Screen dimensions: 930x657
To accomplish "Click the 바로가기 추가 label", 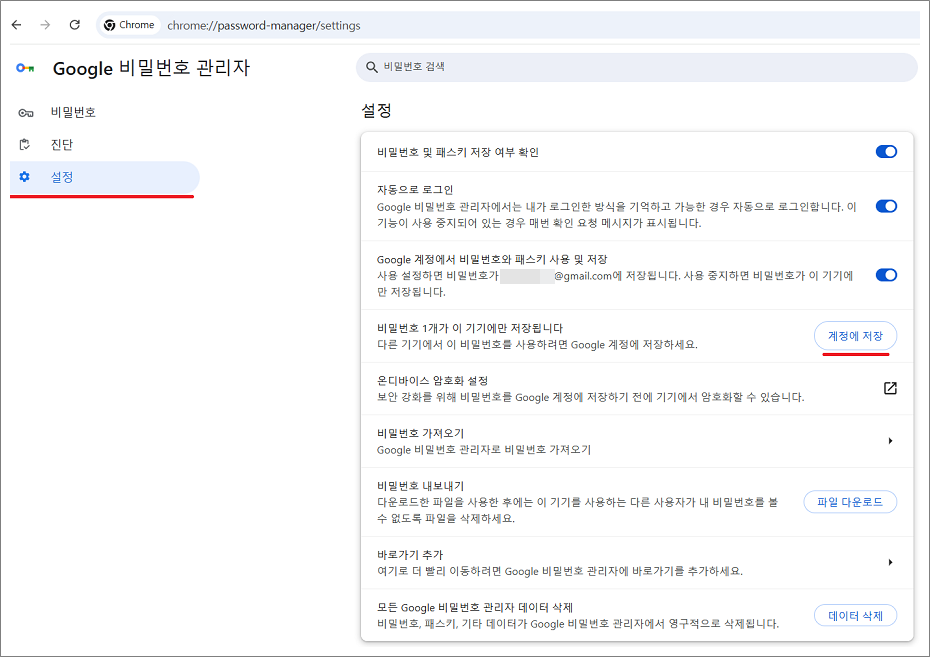I will 410,555.
